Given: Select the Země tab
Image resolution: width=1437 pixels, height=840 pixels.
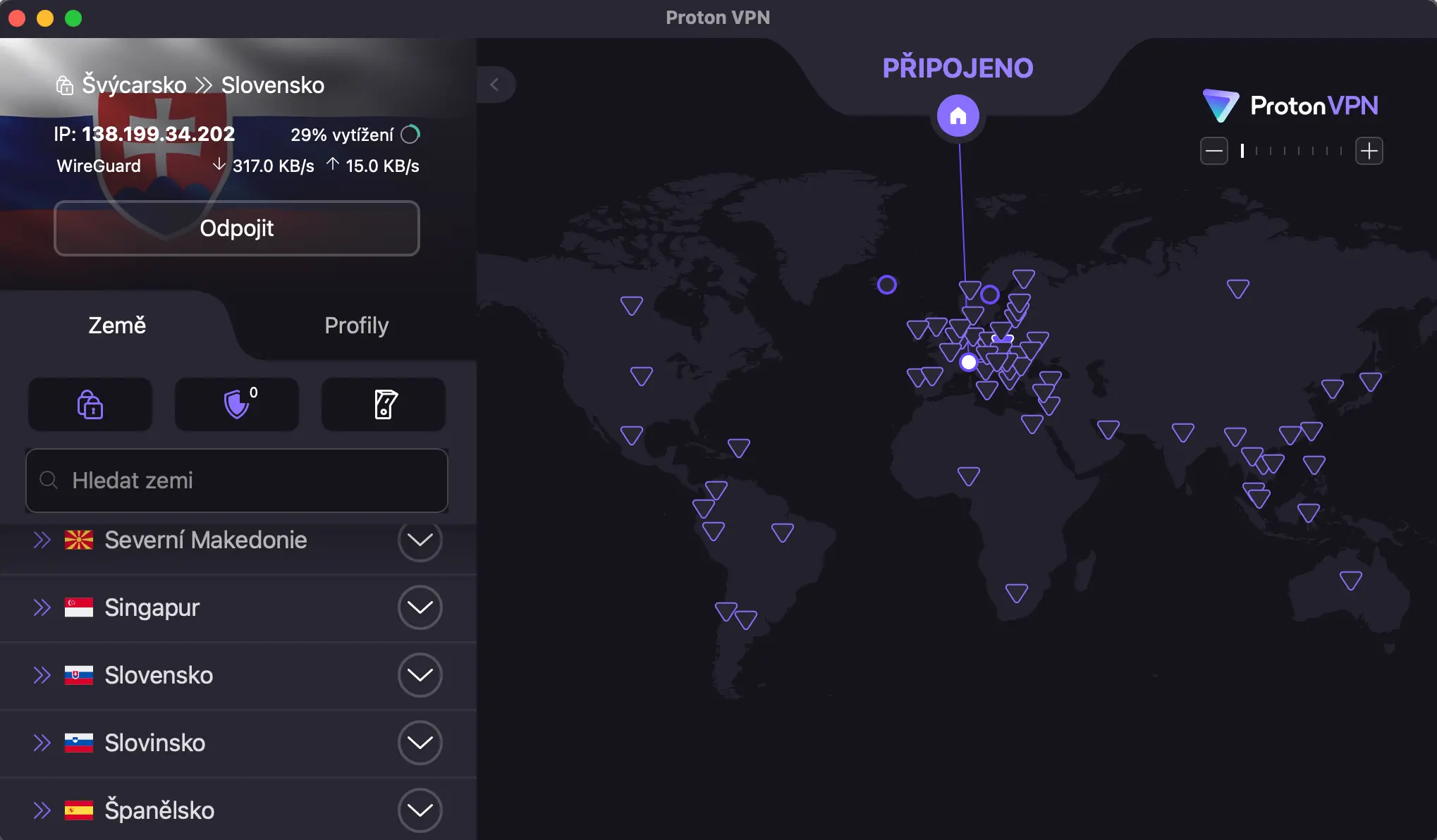Looking at the screenshot, I should (x=116, y=325).
